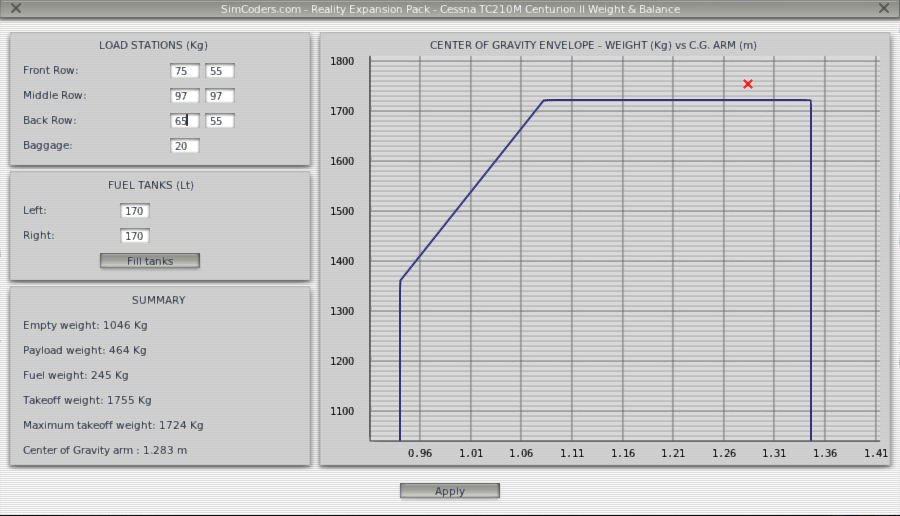Click the 1700 label on the weight axis
This screenshot has width=900, height=516.
[342, 111]
